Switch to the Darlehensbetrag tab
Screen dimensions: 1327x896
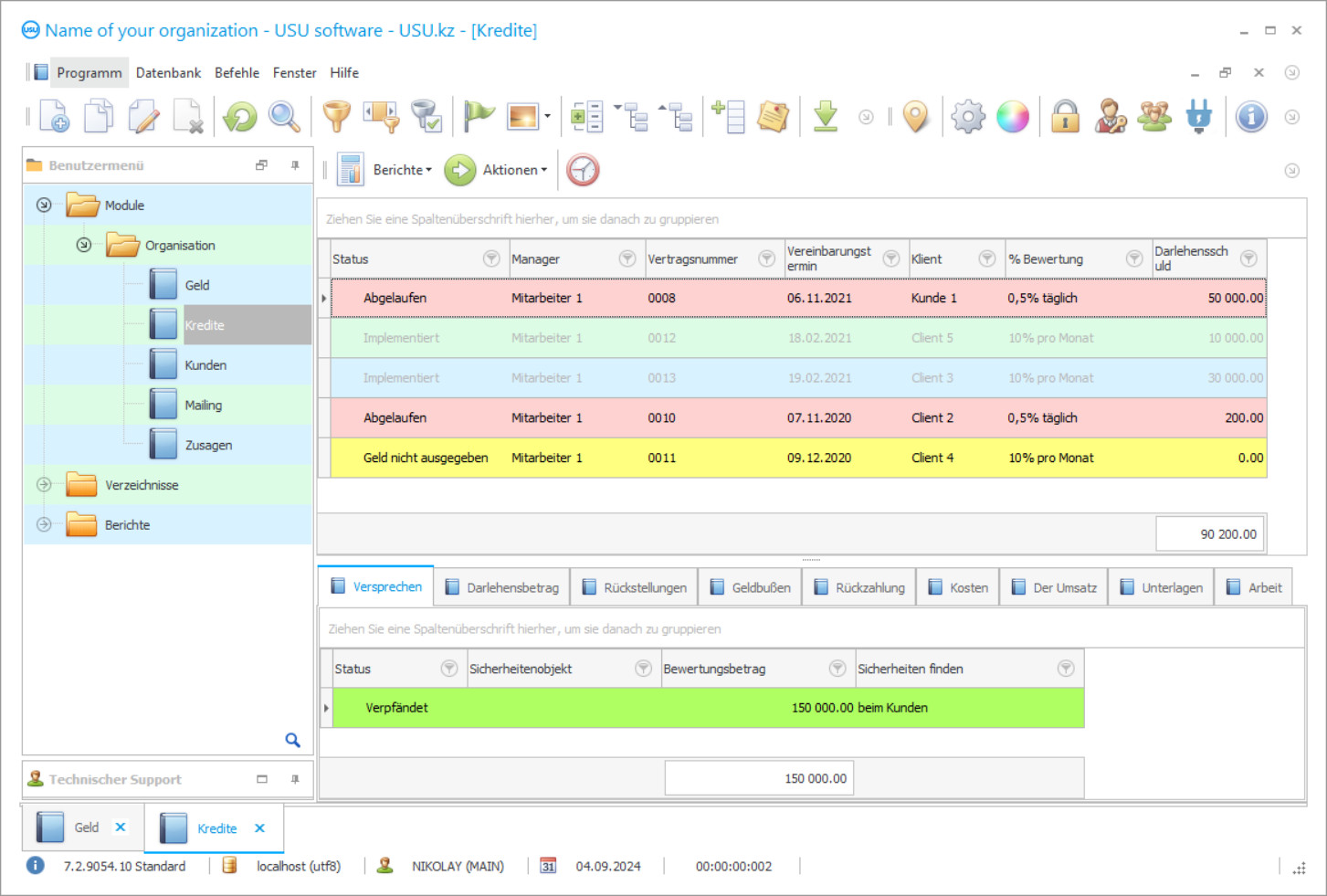tap(501, 586)
